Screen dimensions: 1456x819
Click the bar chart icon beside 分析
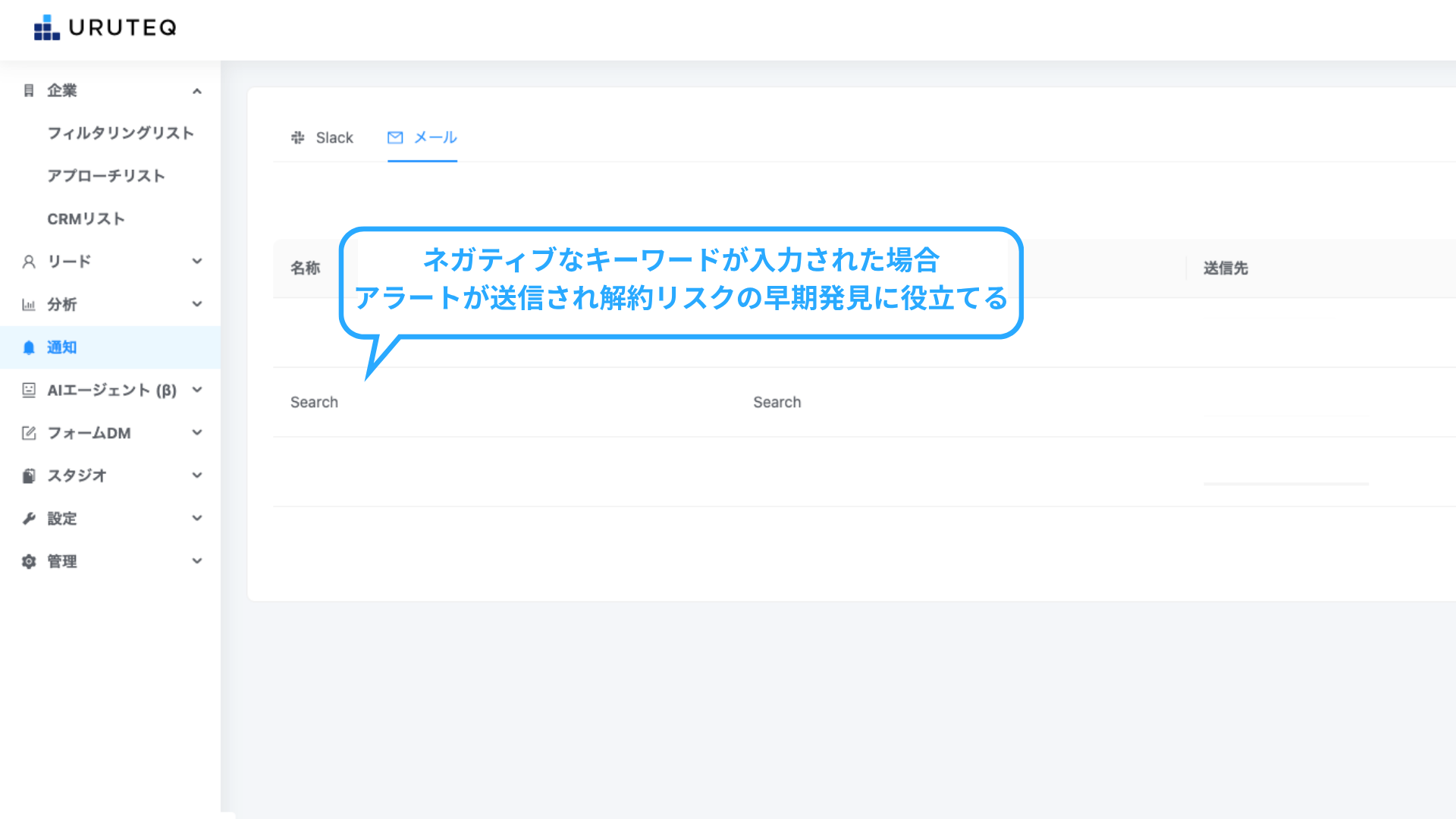[29, 305]
